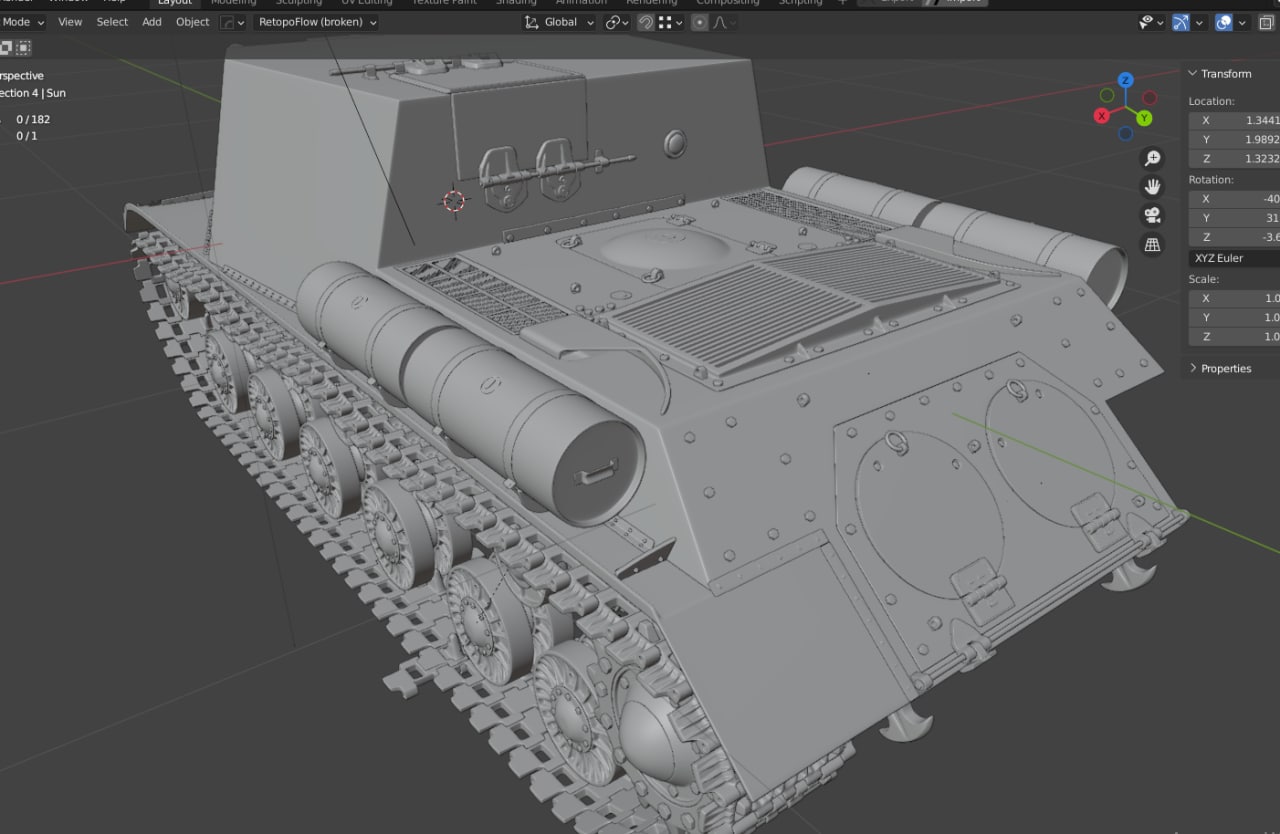Toggle viewport overlays button
Image resolution: width=1280 pixels, height=834 pixels.
point(1223,22)
